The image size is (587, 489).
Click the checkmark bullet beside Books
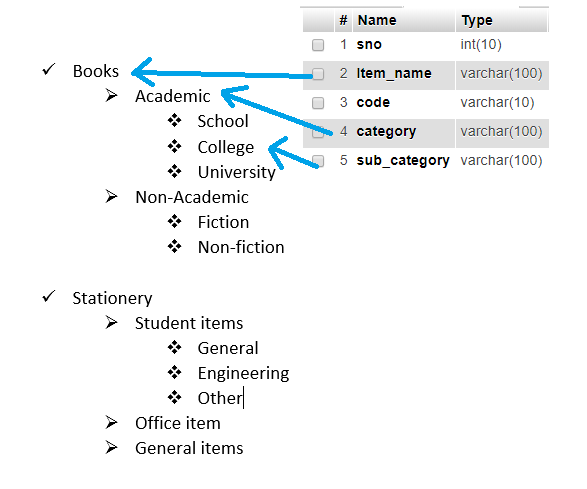pyautogui.click(x=49, y=69)
